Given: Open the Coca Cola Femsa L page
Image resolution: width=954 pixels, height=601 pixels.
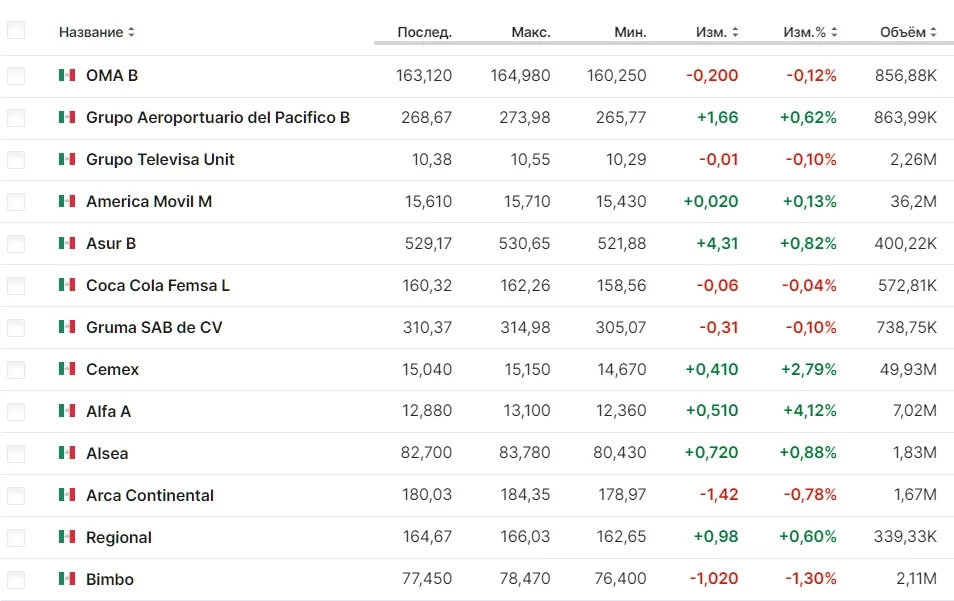Looking at the screenshot, I should [158, 285].
